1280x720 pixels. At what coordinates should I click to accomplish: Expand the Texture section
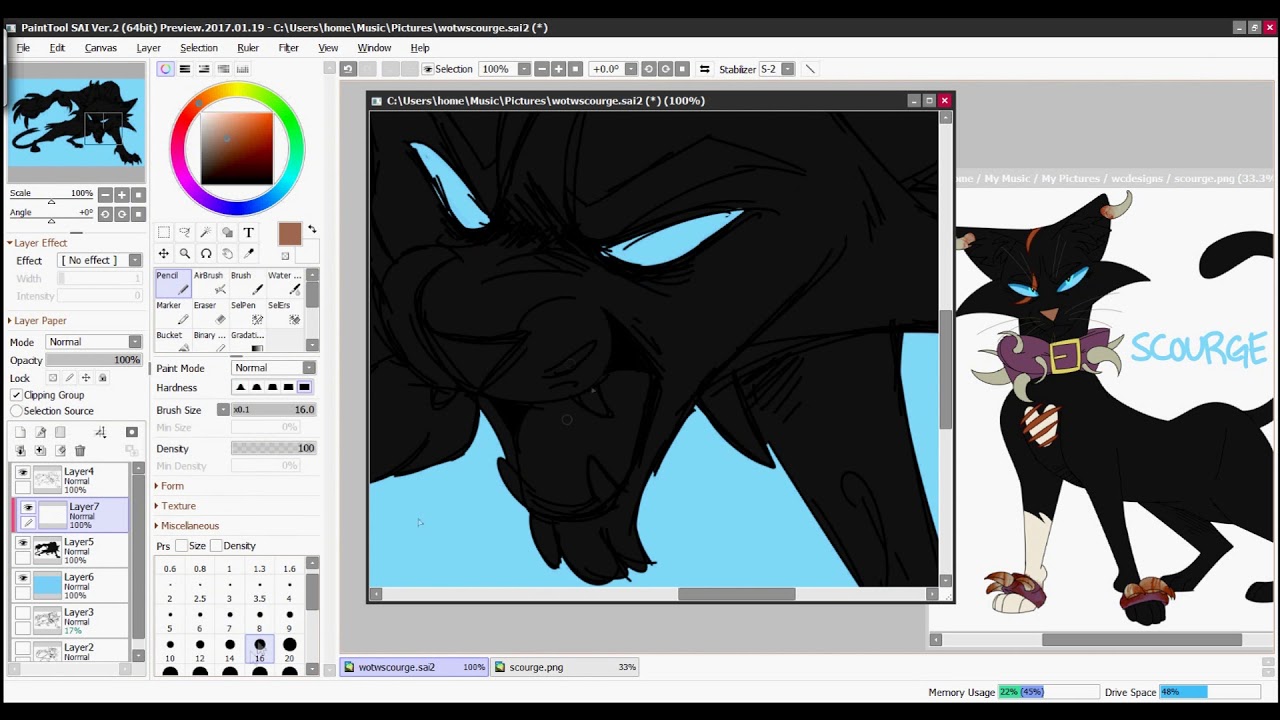coord(178,506)
